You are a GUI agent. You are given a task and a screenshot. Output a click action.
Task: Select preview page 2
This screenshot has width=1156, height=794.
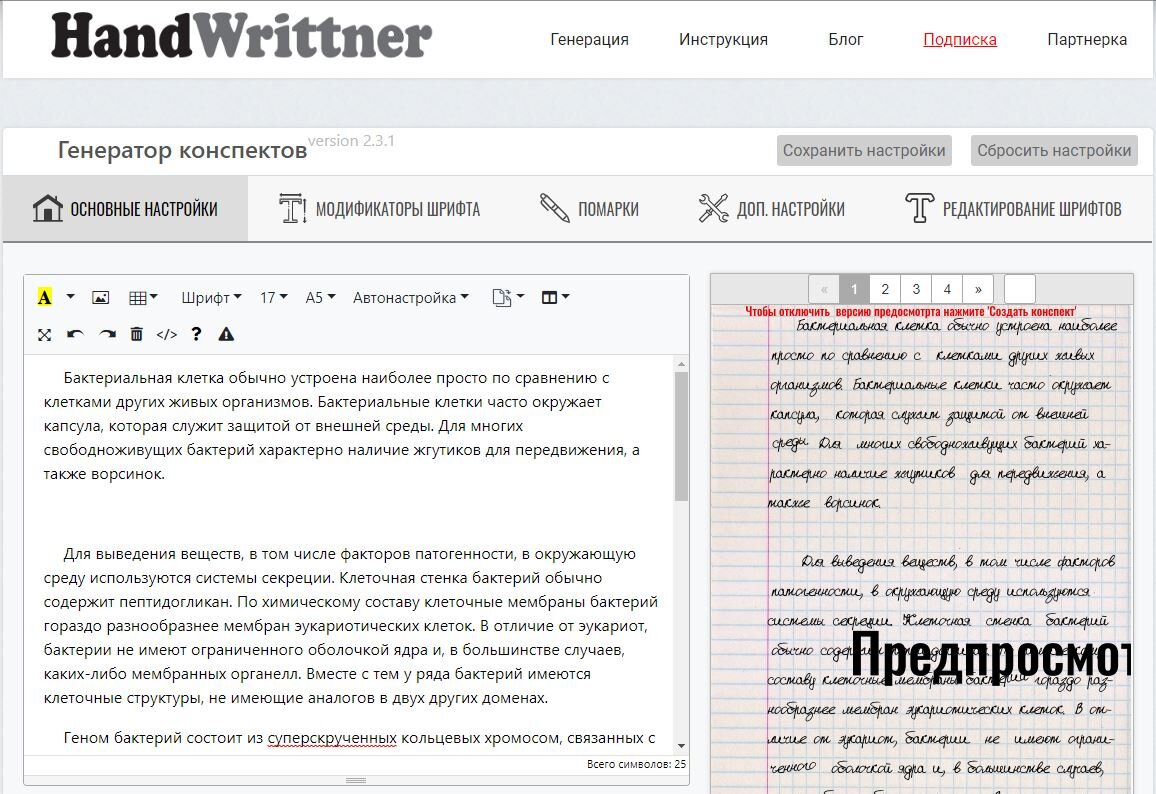(x=885, y=289)
